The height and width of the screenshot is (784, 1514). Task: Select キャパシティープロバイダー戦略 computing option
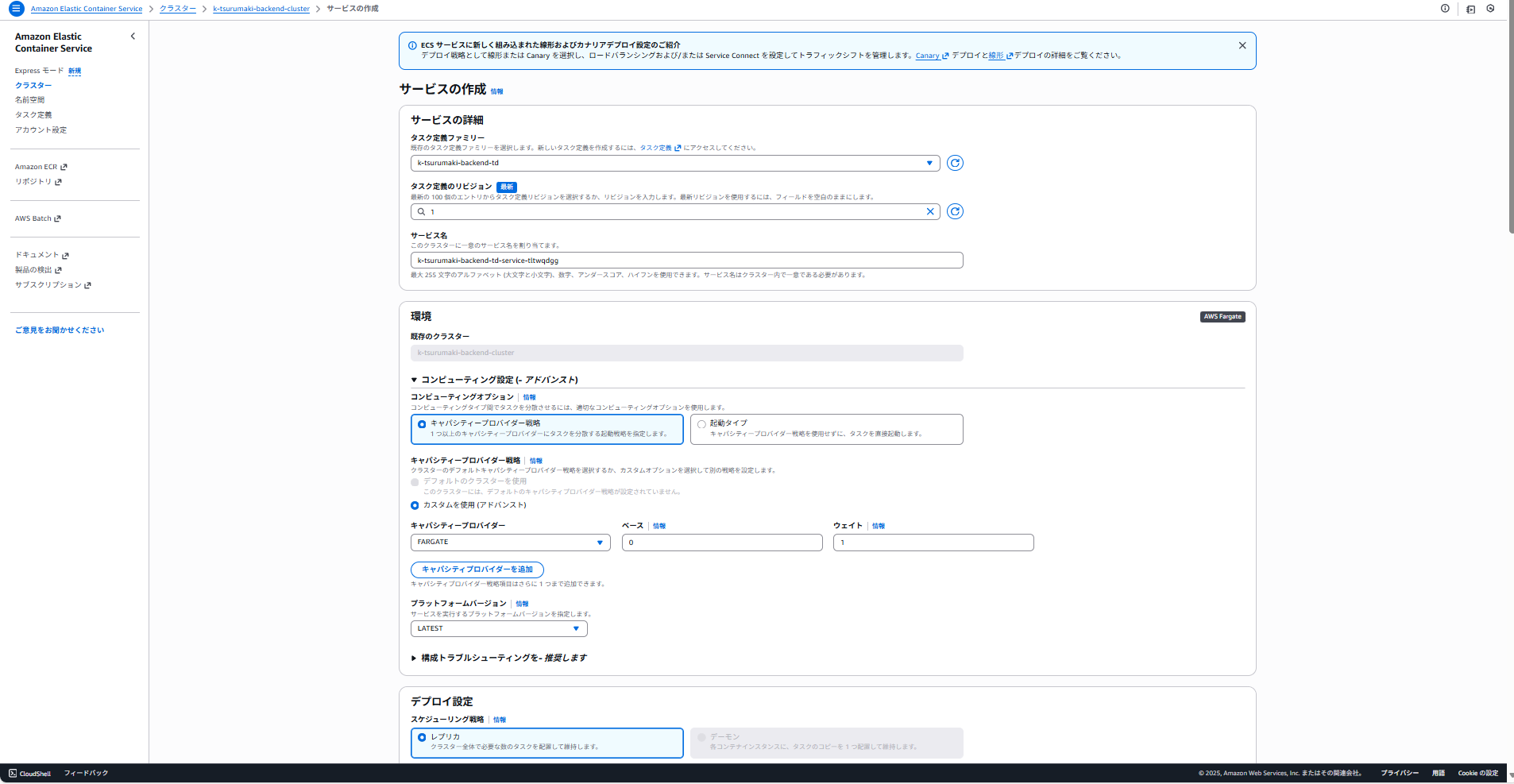click(x=547, y=429)
